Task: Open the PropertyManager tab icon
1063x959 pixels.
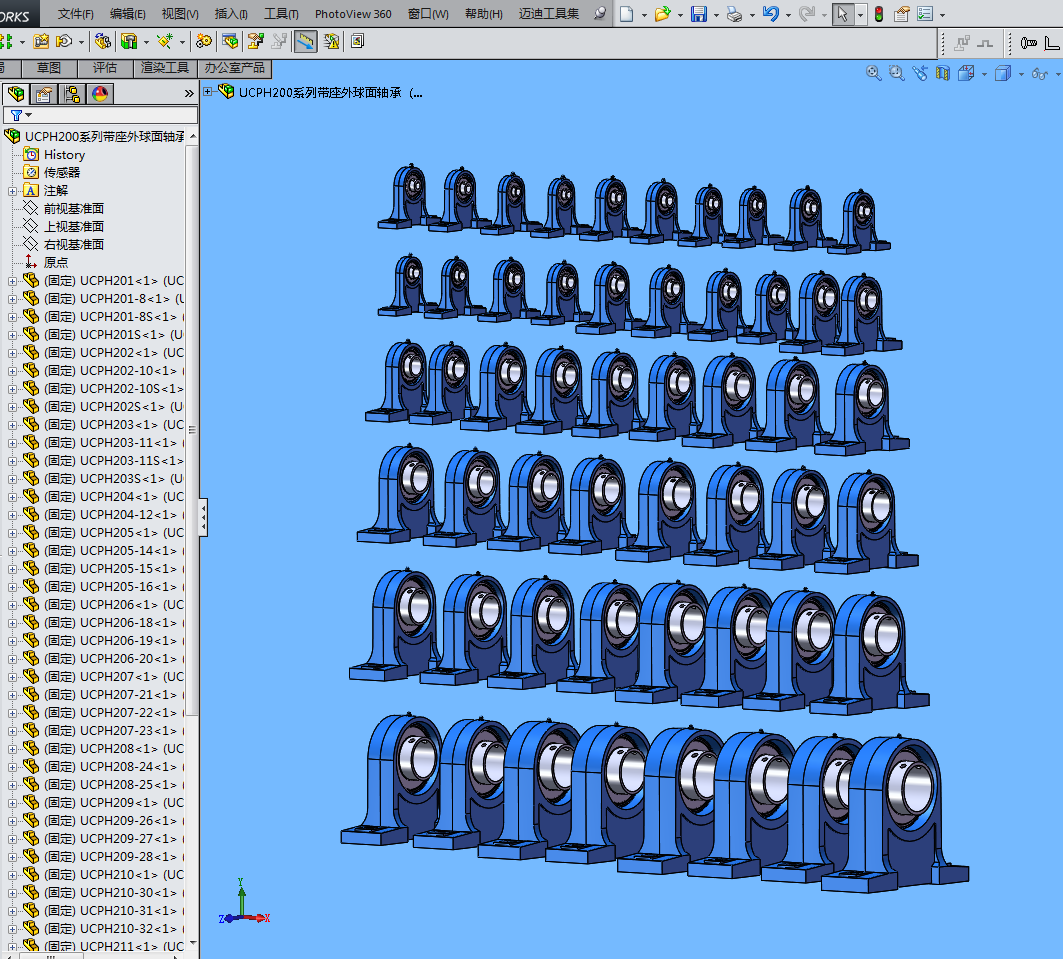Action: 43,94
